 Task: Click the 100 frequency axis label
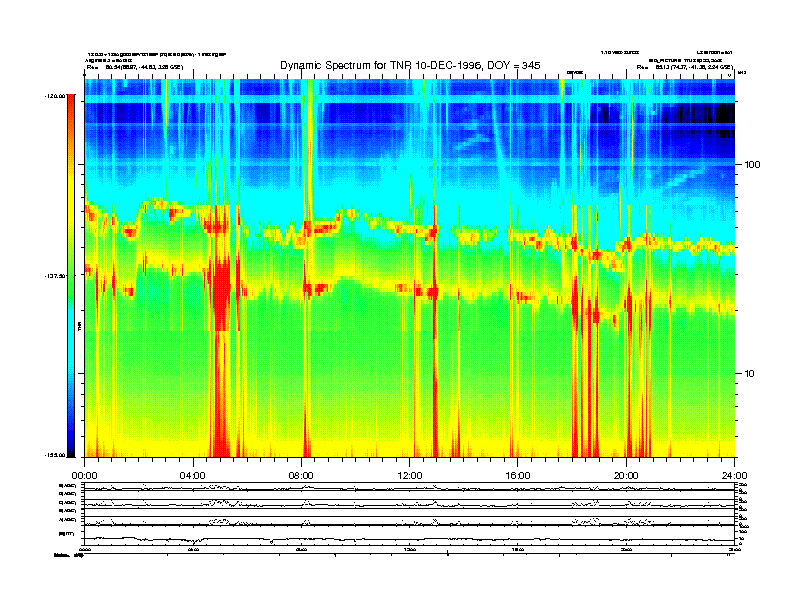[x=753, y=165]
